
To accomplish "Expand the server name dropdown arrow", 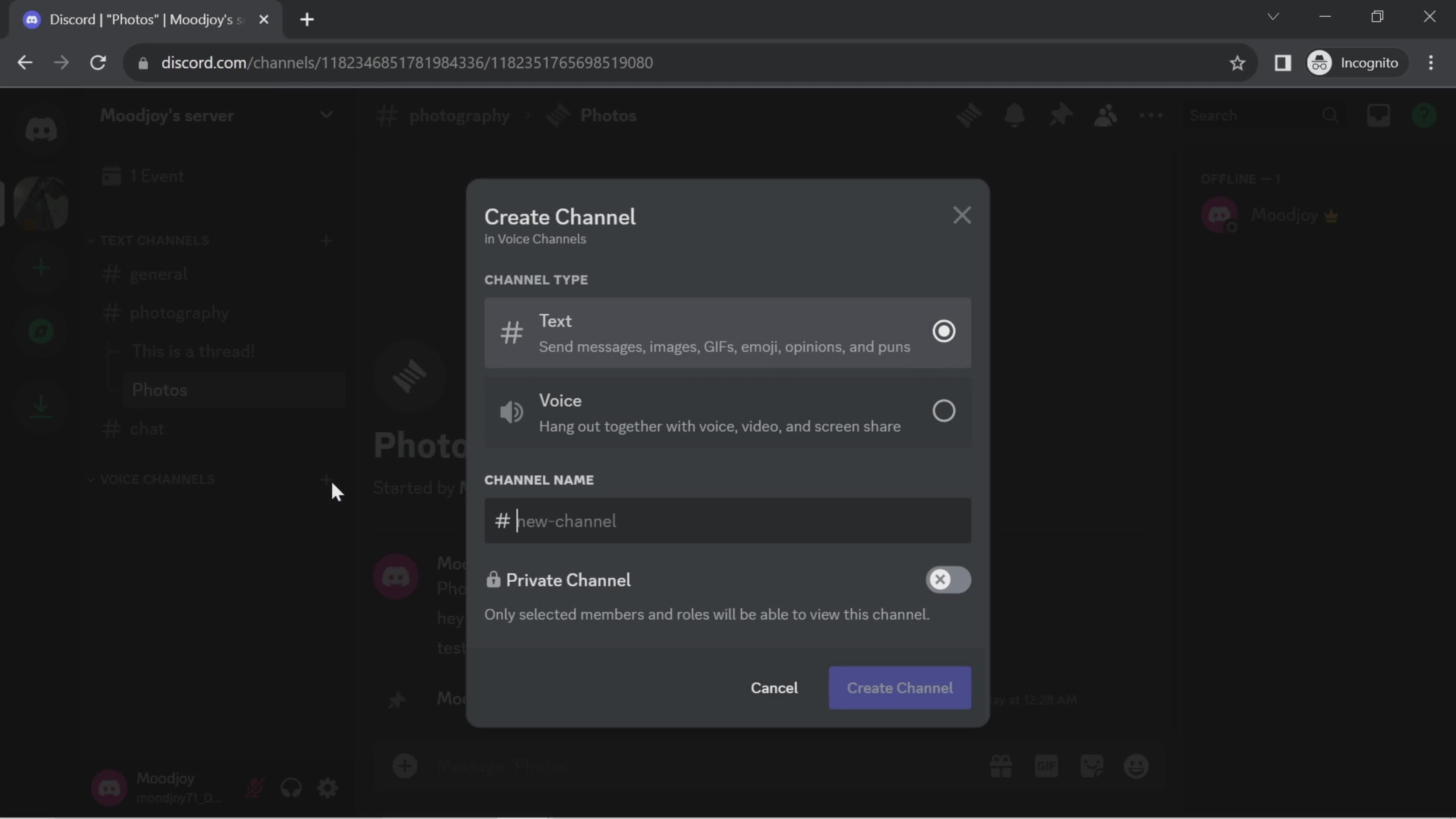I will tap(326, 115).
